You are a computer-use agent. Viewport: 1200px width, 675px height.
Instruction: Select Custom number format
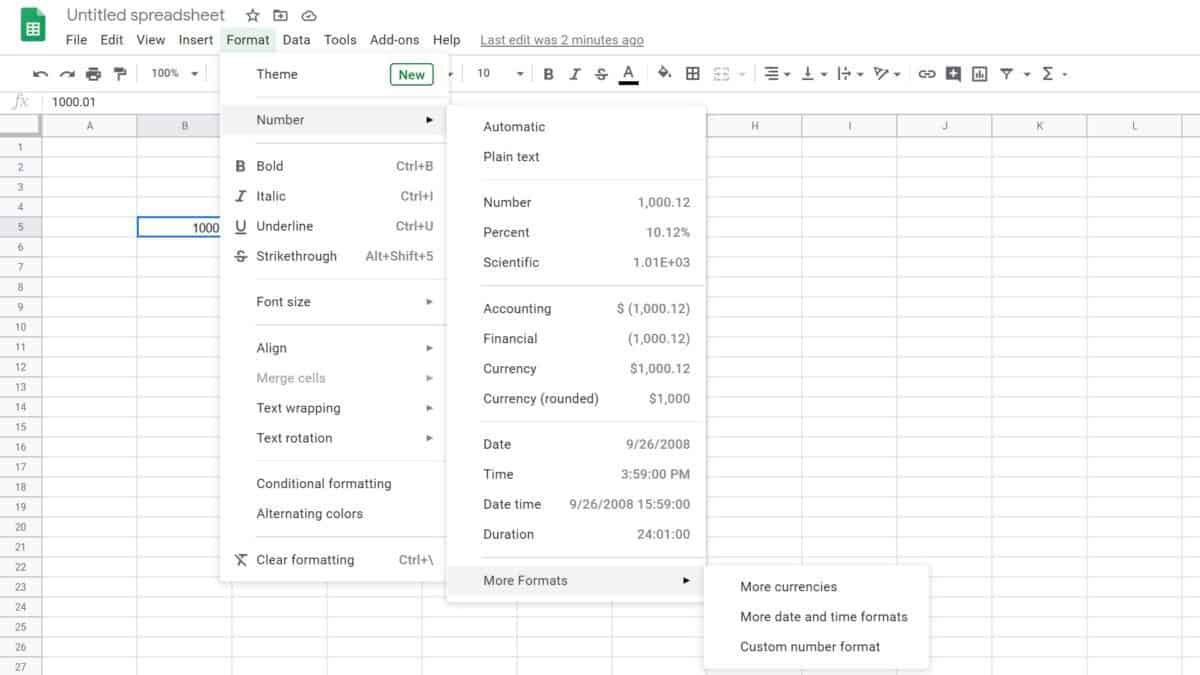810,647
